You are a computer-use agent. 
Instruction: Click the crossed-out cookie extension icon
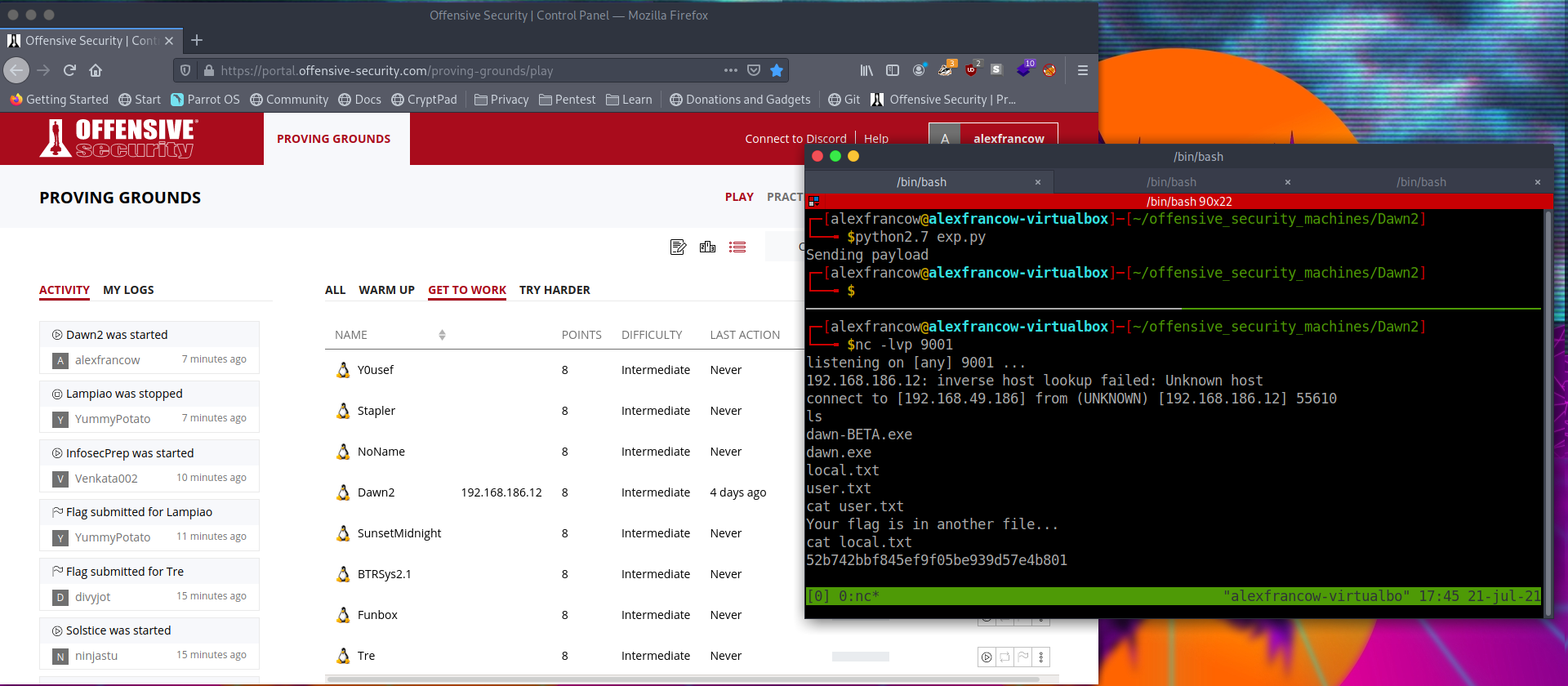[x=1049, y=70]
